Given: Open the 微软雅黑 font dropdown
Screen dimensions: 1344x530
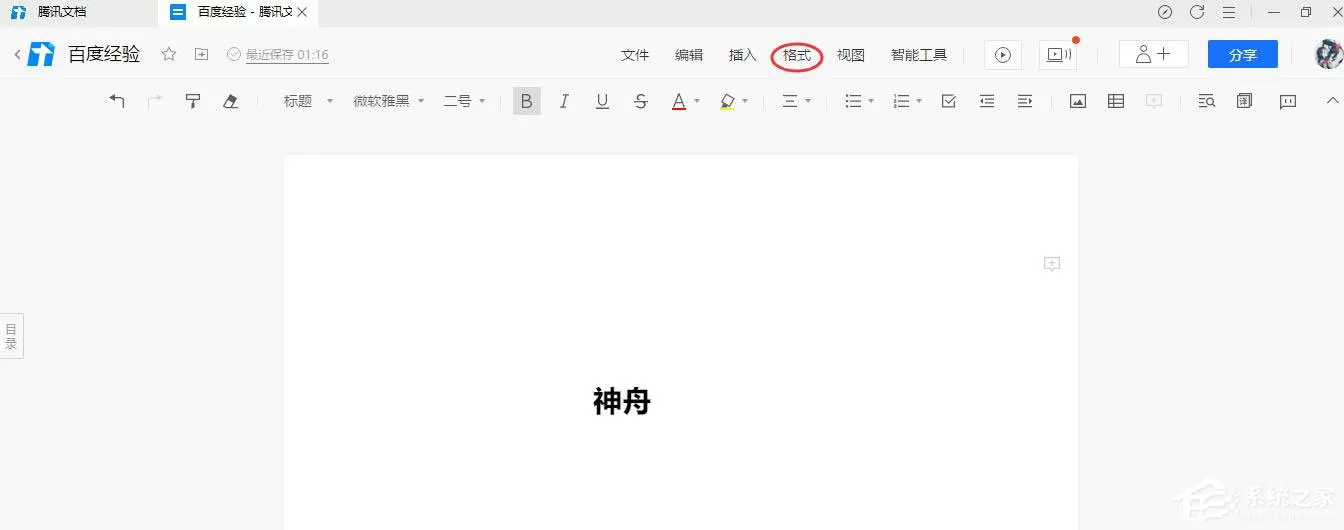Looking at the screenshot, I should pyautogui.click(x=389, y=101).
